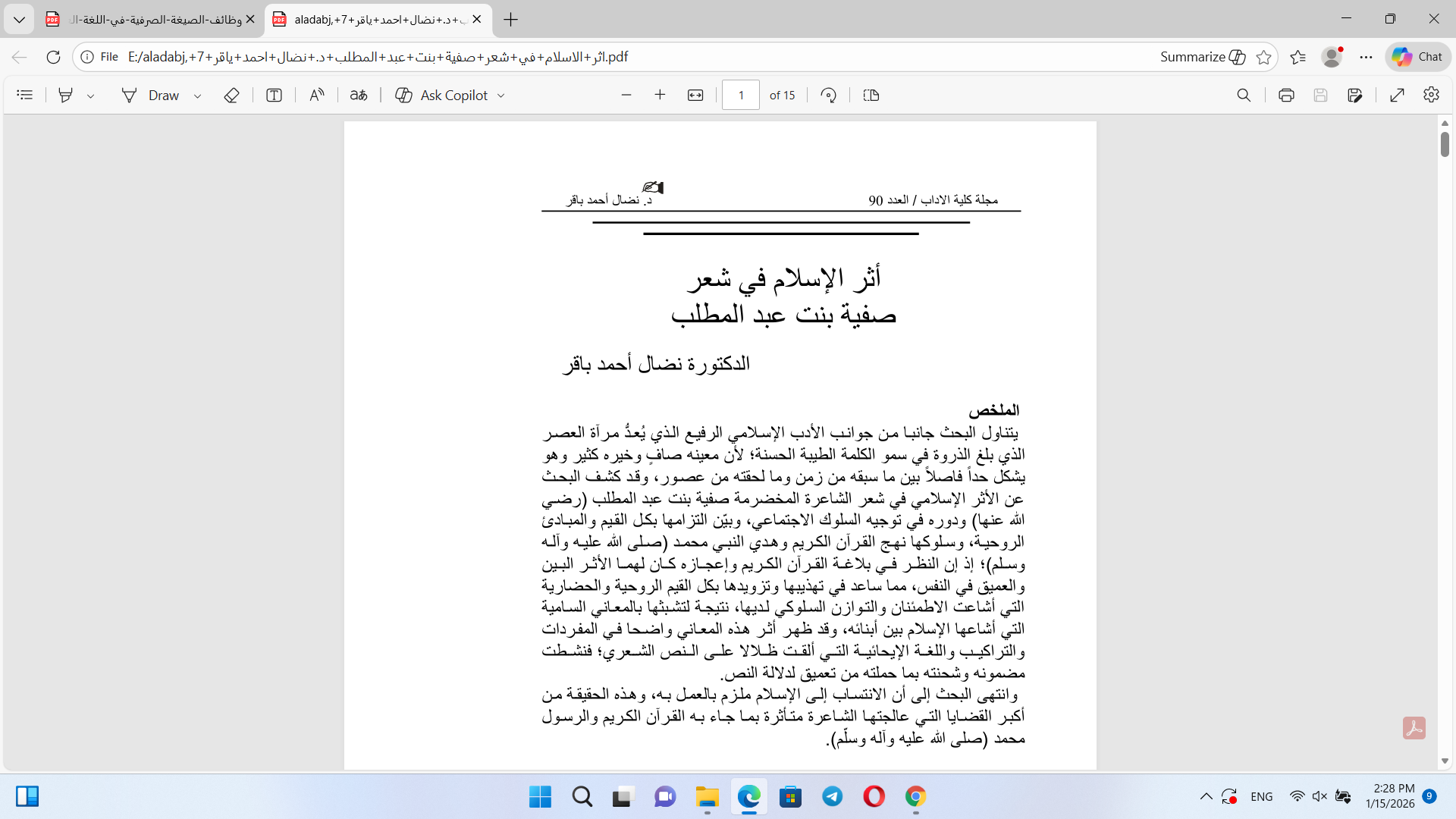This screenshot has height=819, width=1456.
Task: Open Find in PDF search
Action: click(1244, 95)
